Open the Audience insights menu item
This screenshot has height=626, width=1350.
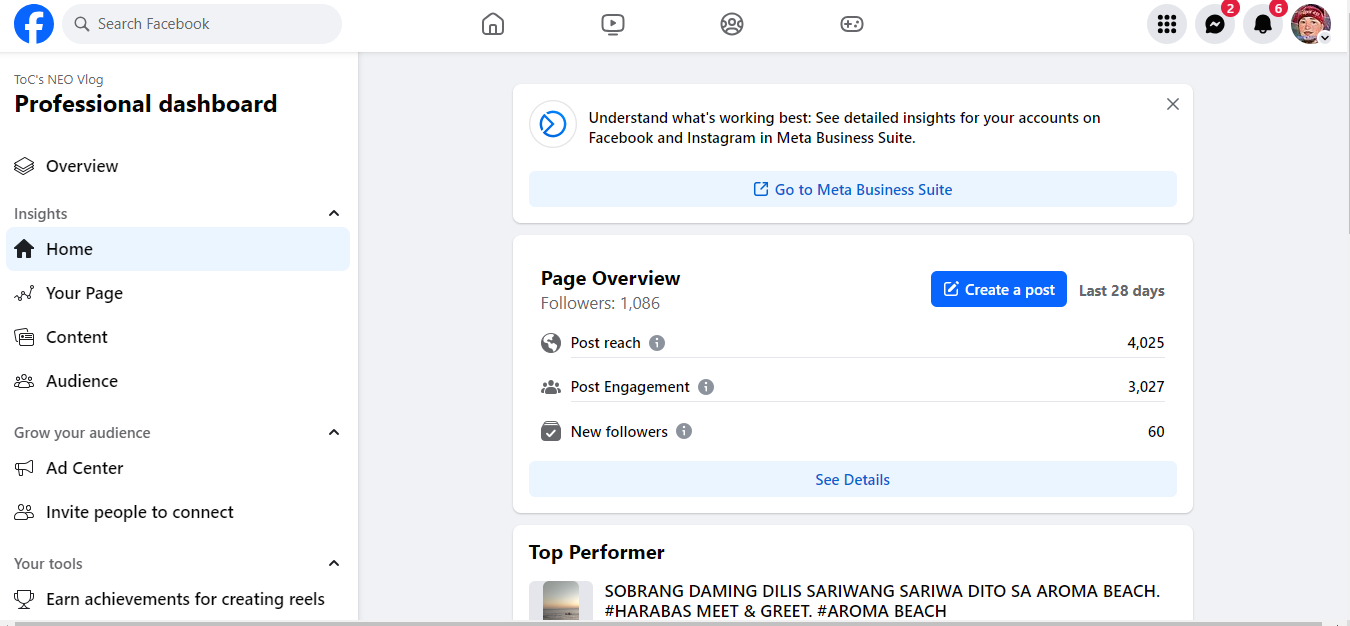81,381
